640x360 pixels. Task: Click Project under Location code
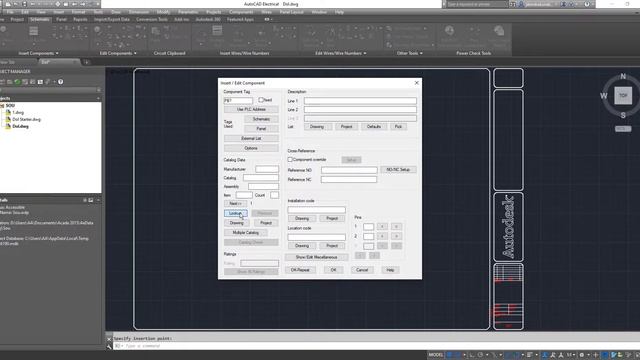point(332,246)
